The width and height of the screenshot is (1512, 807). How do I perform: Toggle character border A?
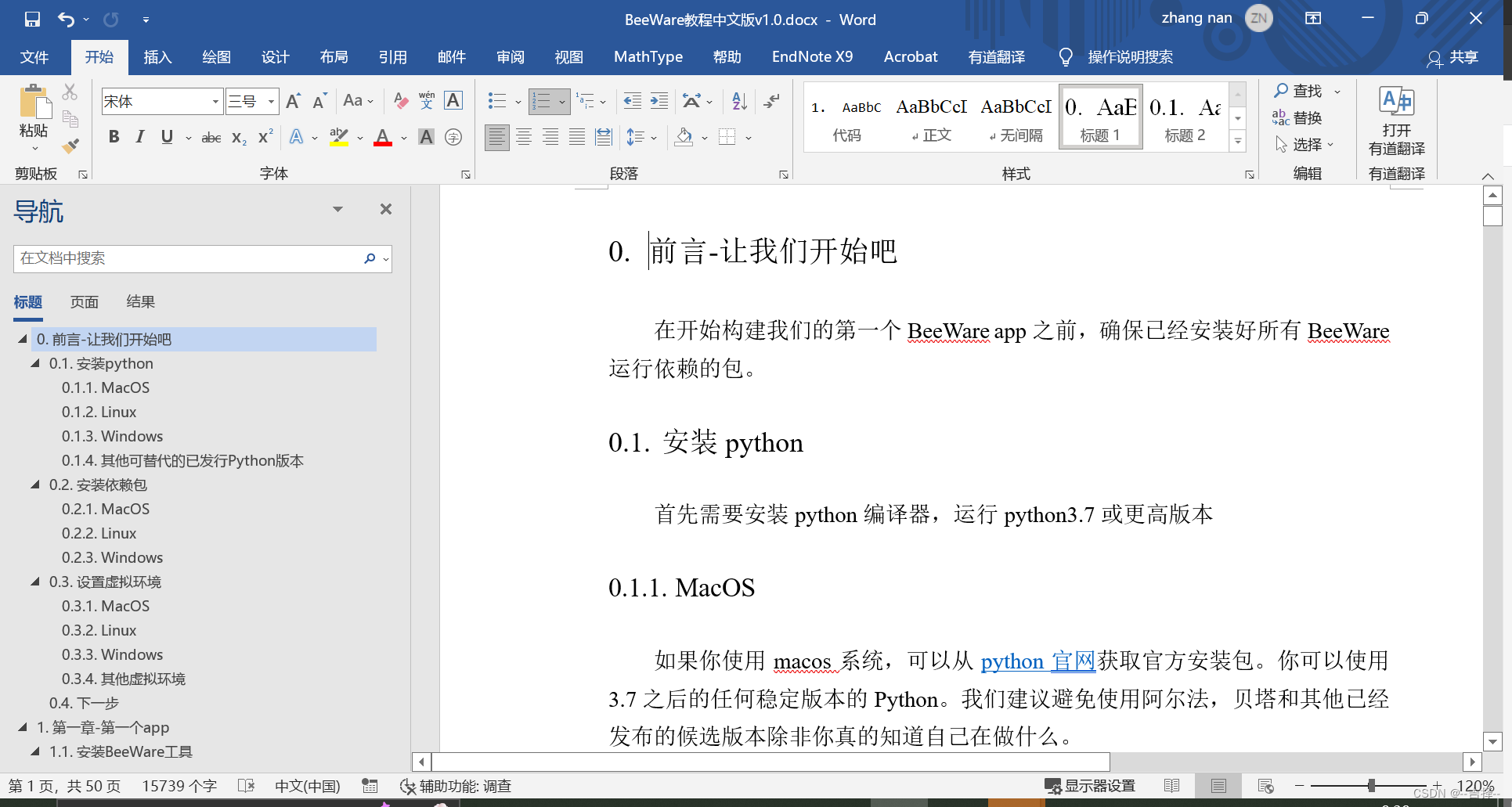click(453, 101)
